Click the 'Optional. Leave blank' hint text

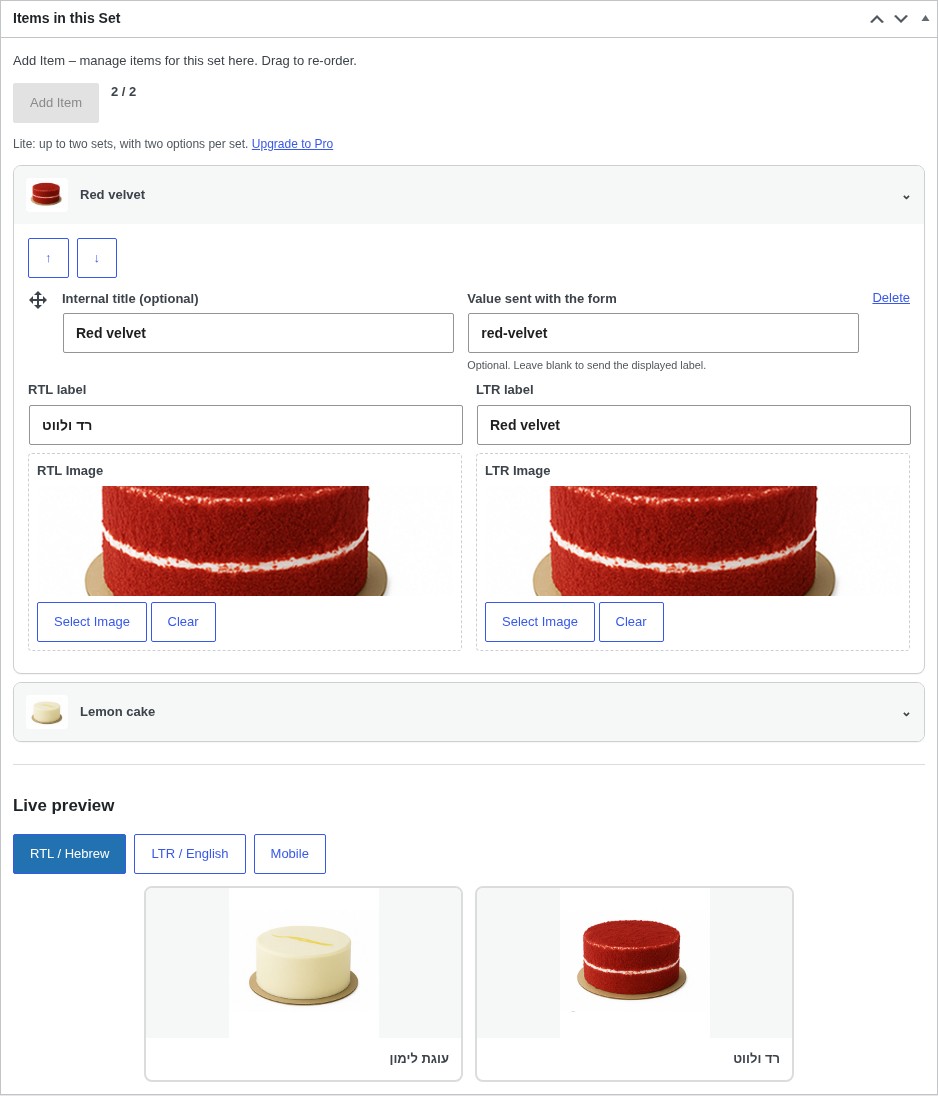tap(586, 365)
